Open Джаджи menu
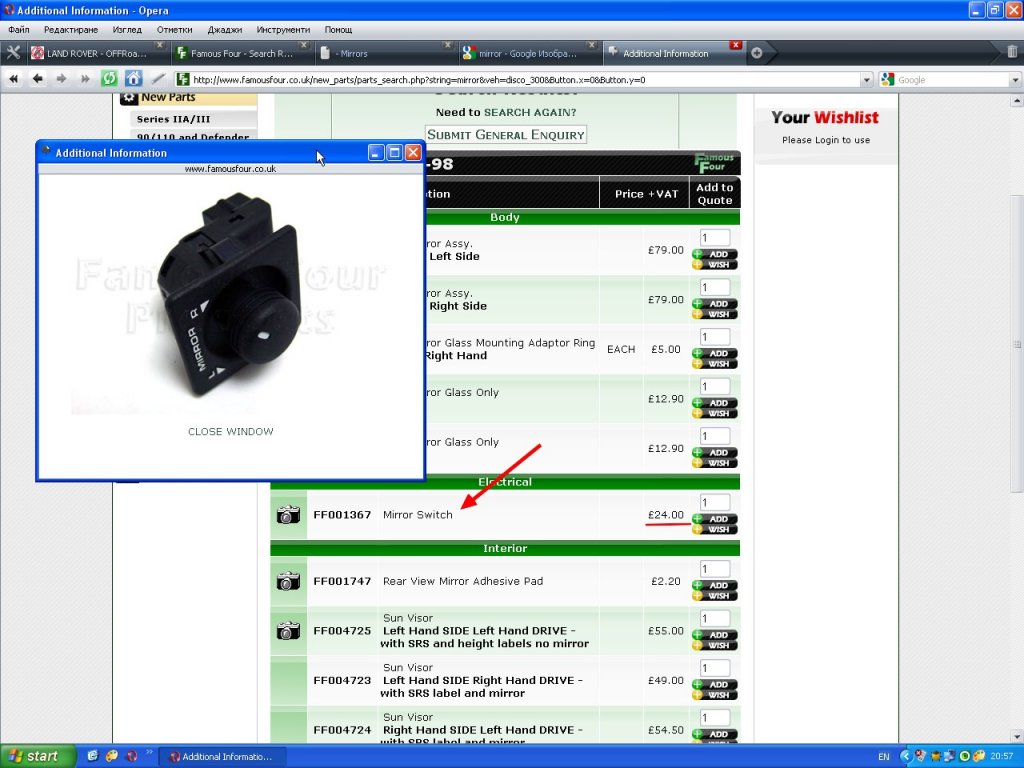The image size is (1024, 768). pos(225,29)
